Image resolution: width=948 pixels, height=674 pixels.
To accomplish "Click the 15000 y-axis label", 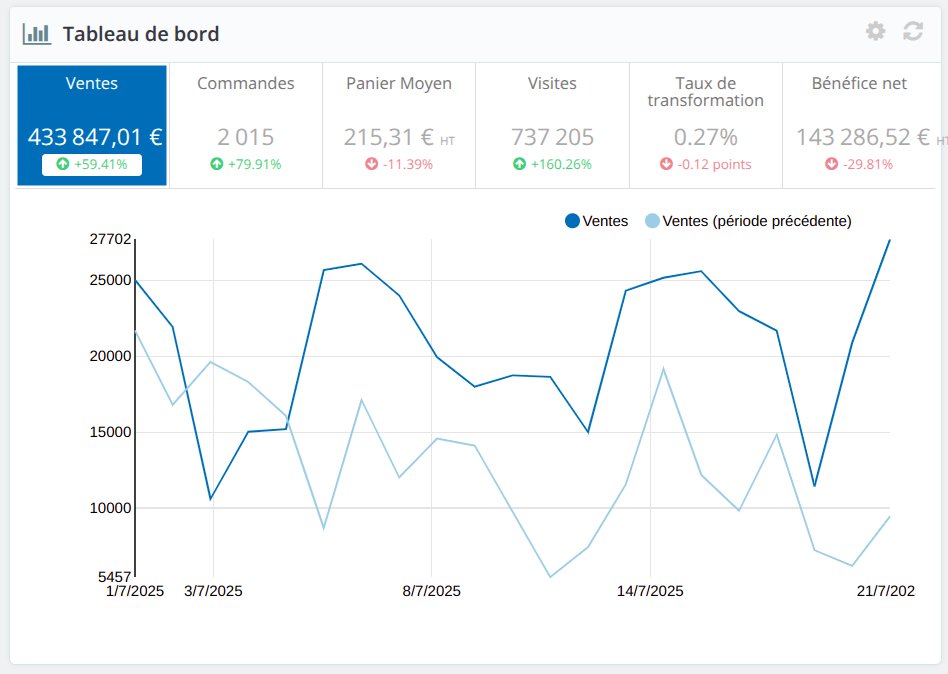I will coord(110,432).
